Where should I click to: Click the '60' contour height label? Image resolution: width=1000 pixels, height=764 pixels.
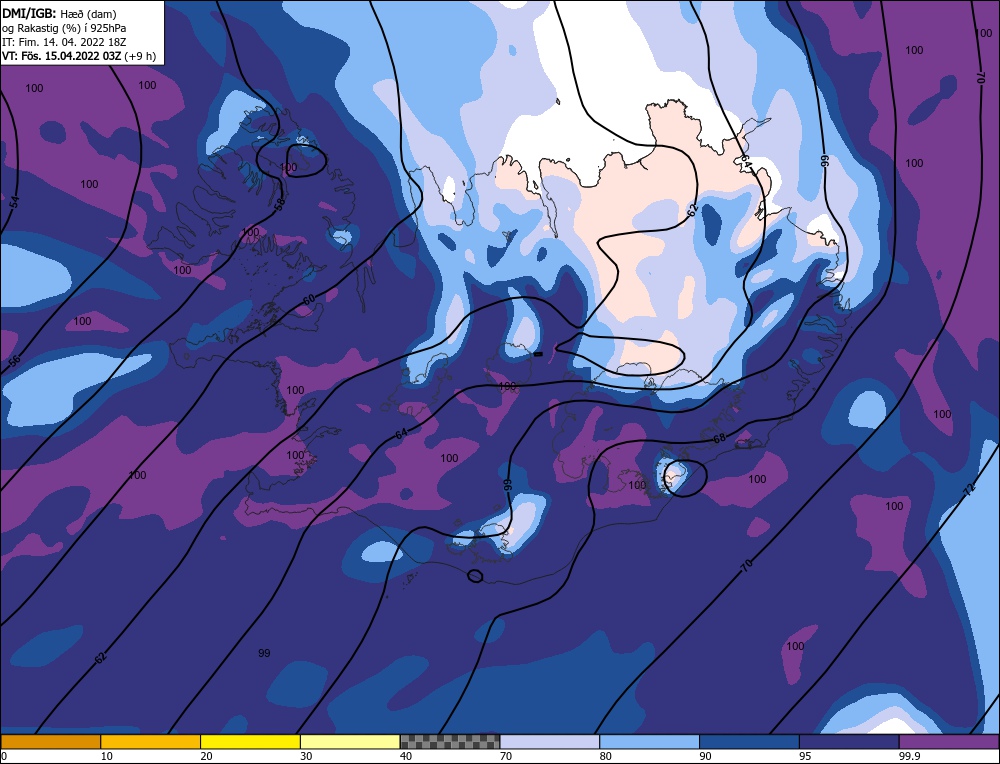[309, 299]
